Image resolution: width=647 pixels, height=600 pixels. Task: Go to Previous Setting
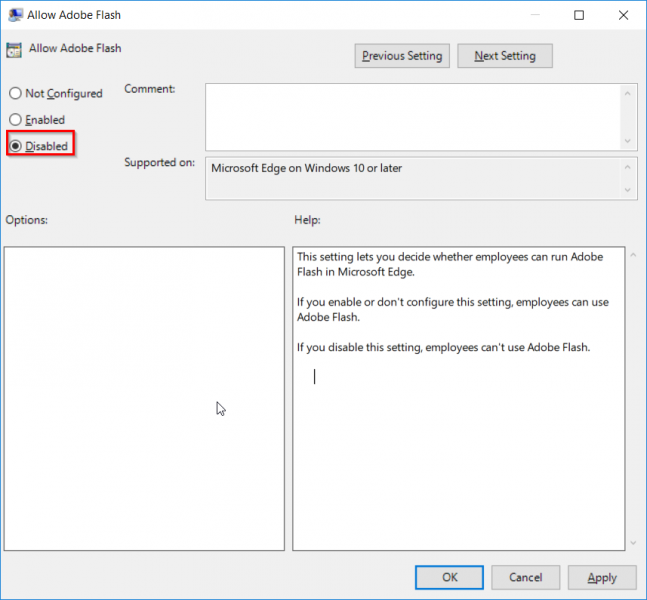402,56
